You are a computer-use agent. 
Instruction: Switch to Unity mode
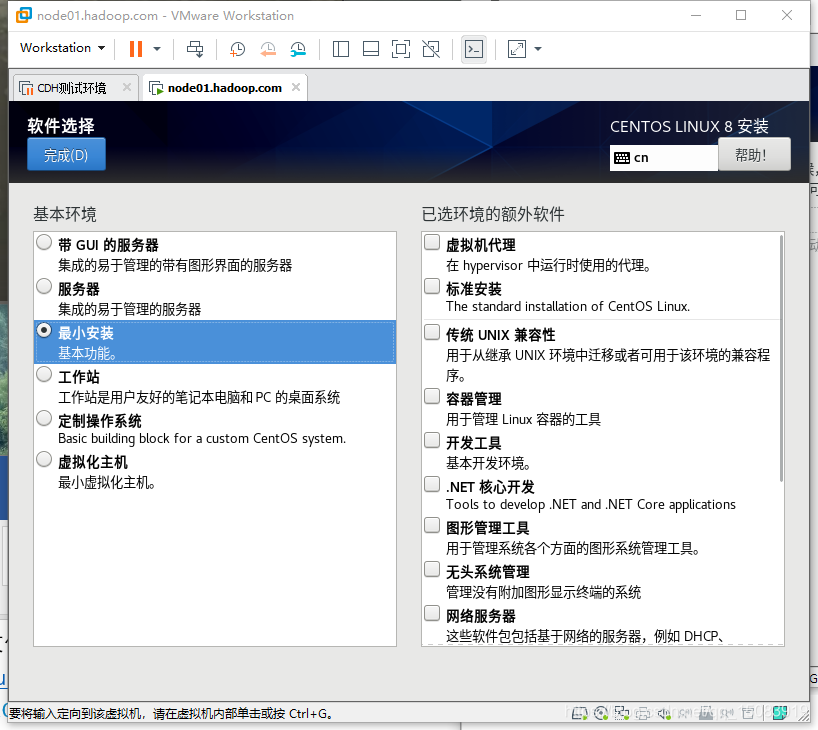click(431, 49)
